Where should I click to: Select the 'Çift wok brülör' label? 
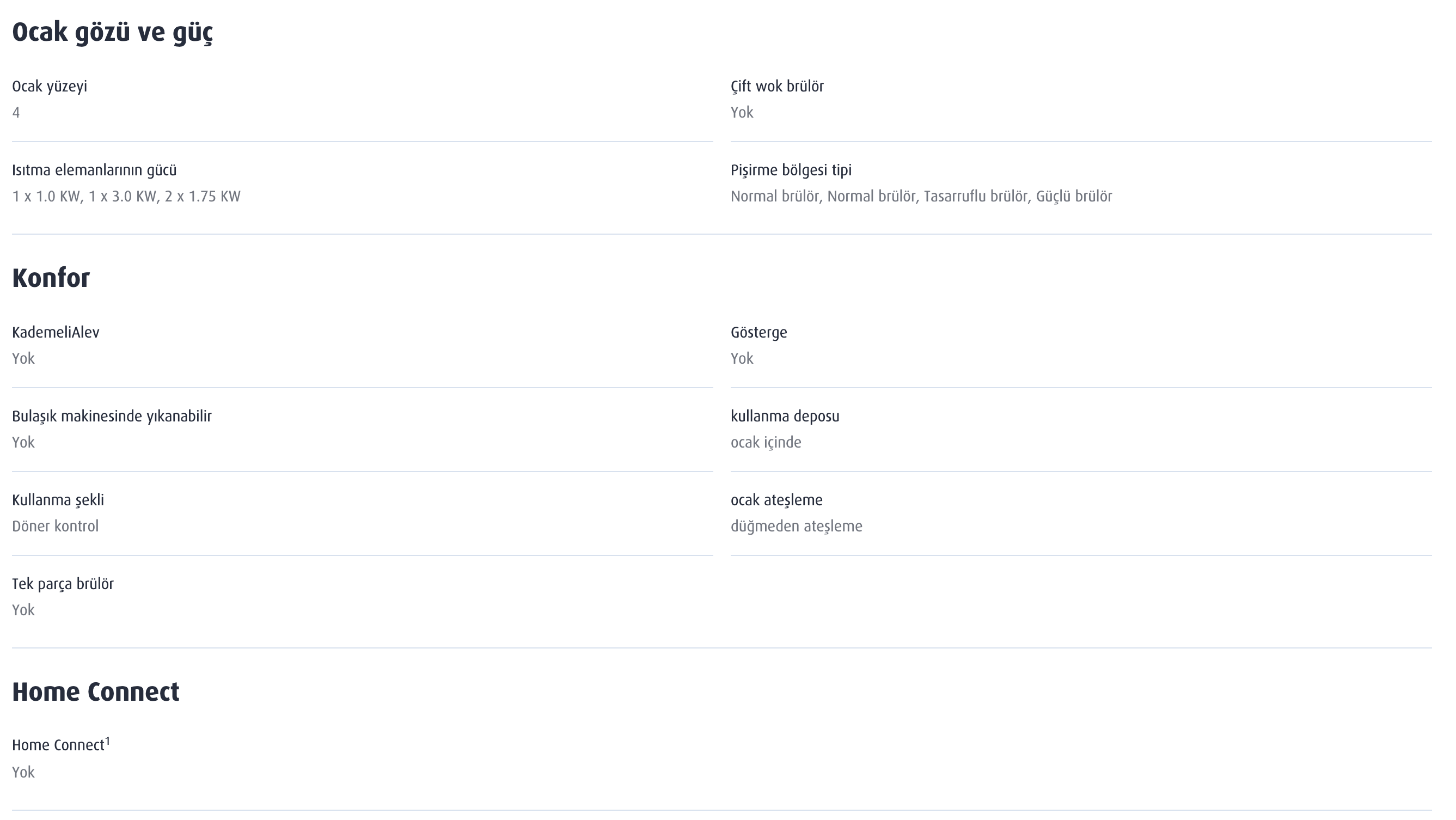(777, 87)
